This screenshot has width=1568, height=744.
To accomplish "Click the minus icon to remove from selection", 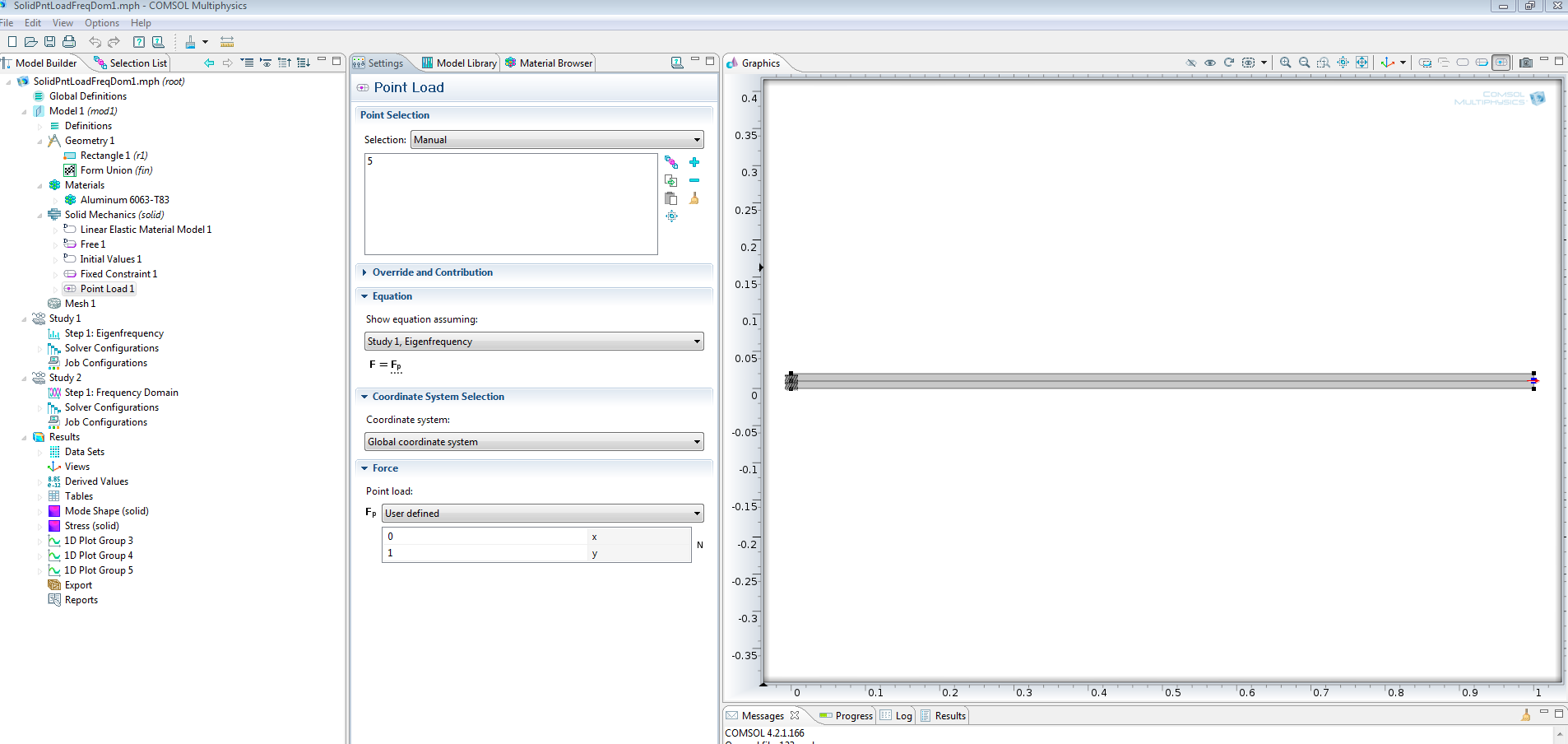I will coord(694,180).
